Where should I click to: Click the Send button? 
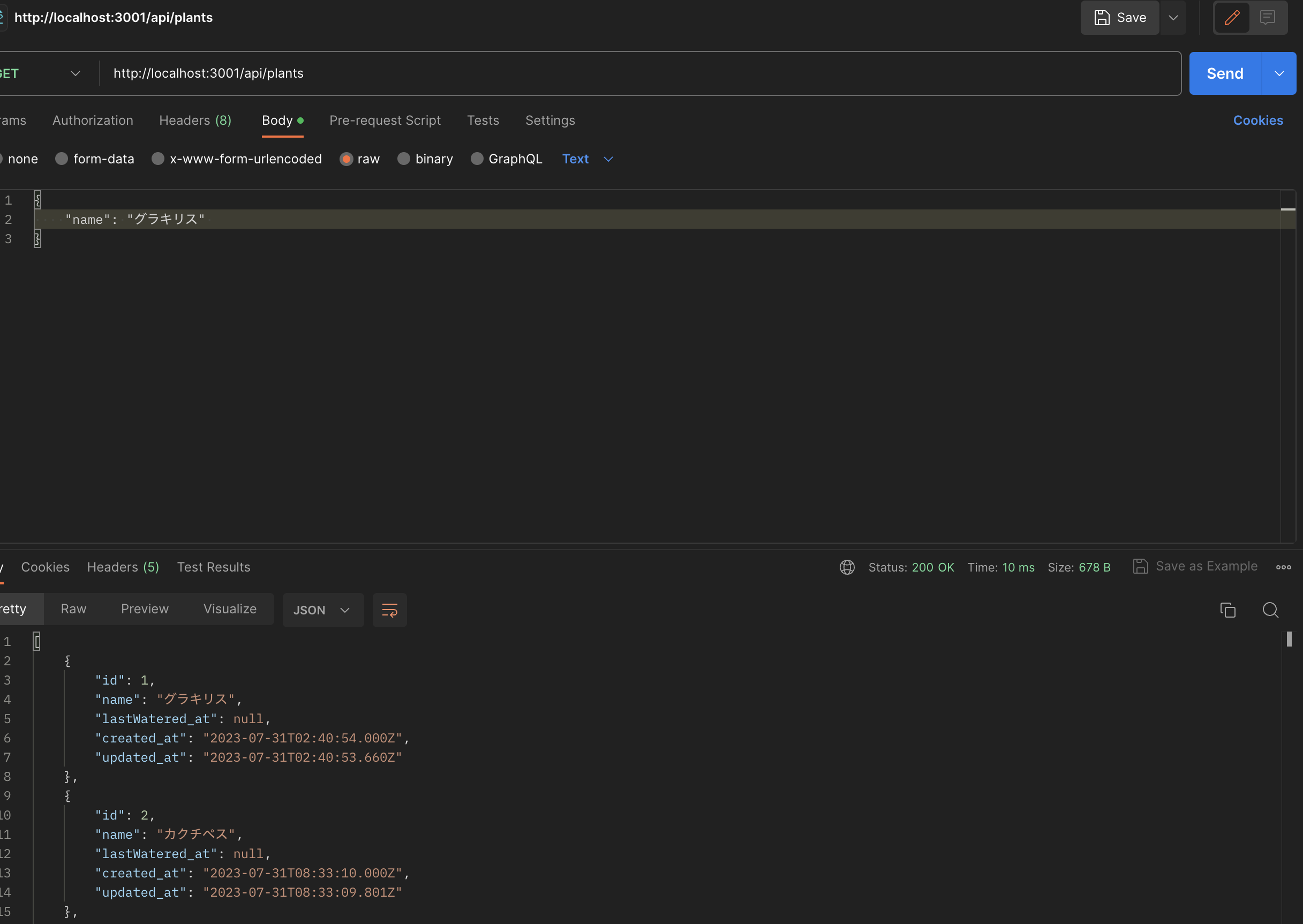click(x=1224, y=73)
